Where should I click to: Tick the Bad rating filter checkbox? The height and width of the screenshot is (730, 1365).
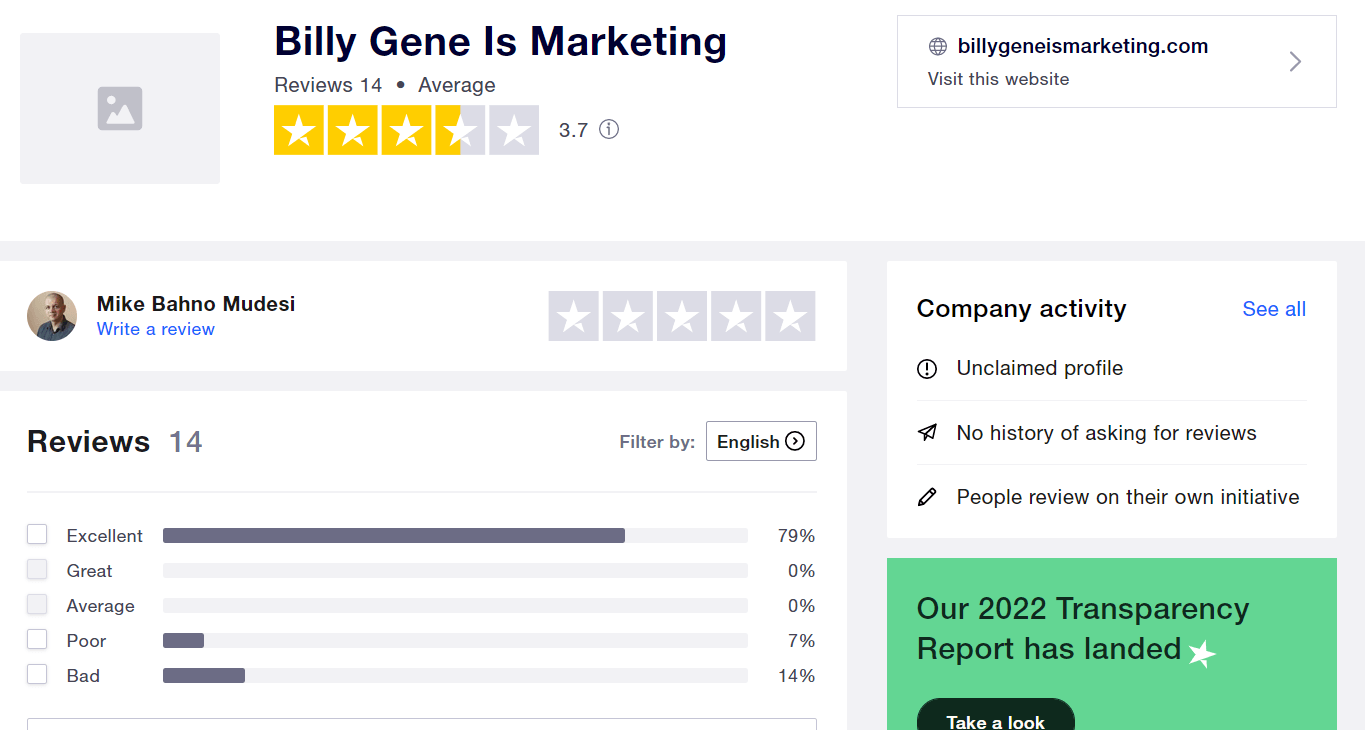[x=37, y=675]
